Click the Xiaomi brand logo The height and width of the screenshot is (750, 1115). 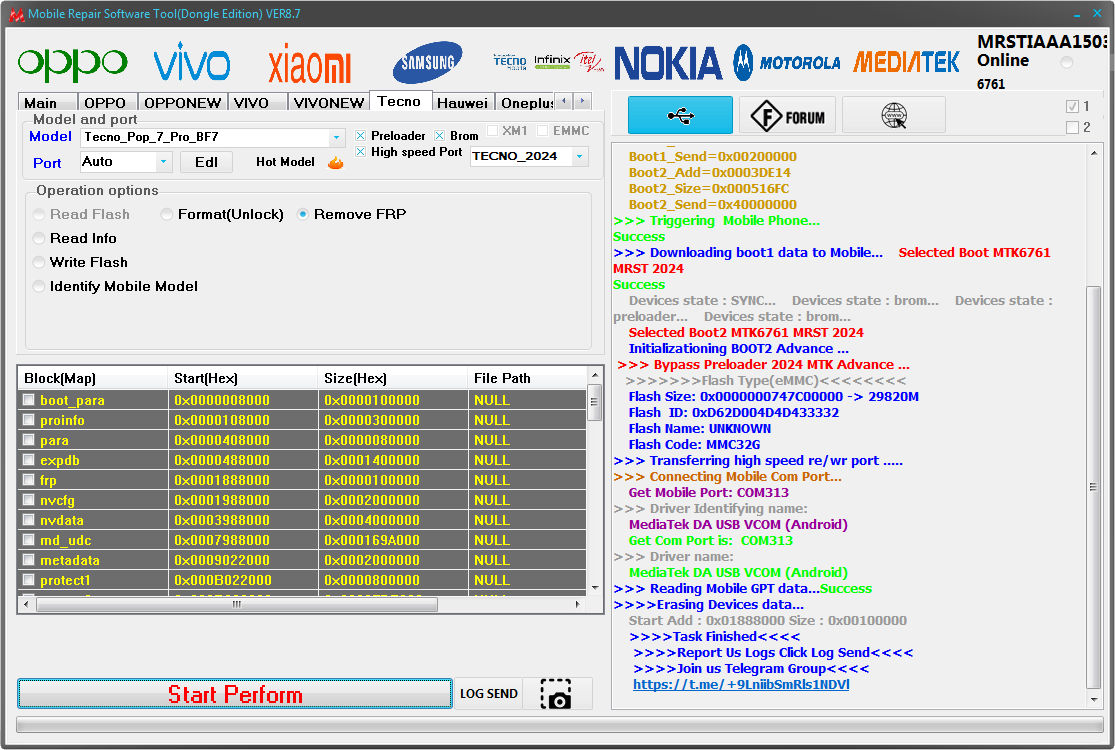[309, 64]
